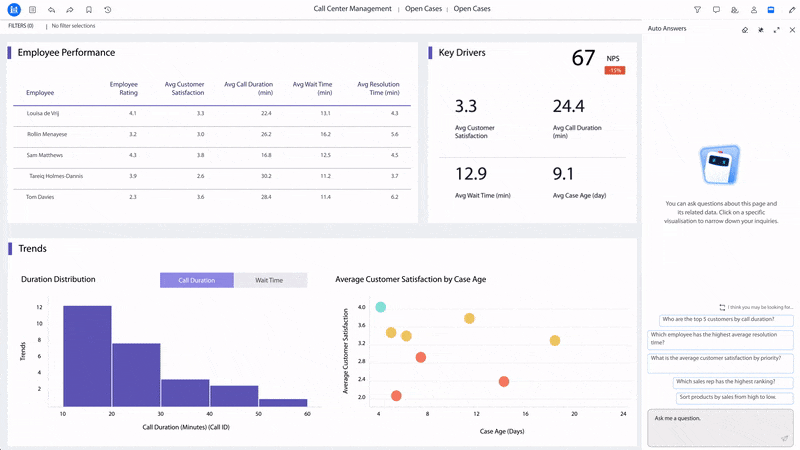The width and height of the screenshot is (800, 450).
Task: Click the teal scatter plot point
Action: point(381,306)
